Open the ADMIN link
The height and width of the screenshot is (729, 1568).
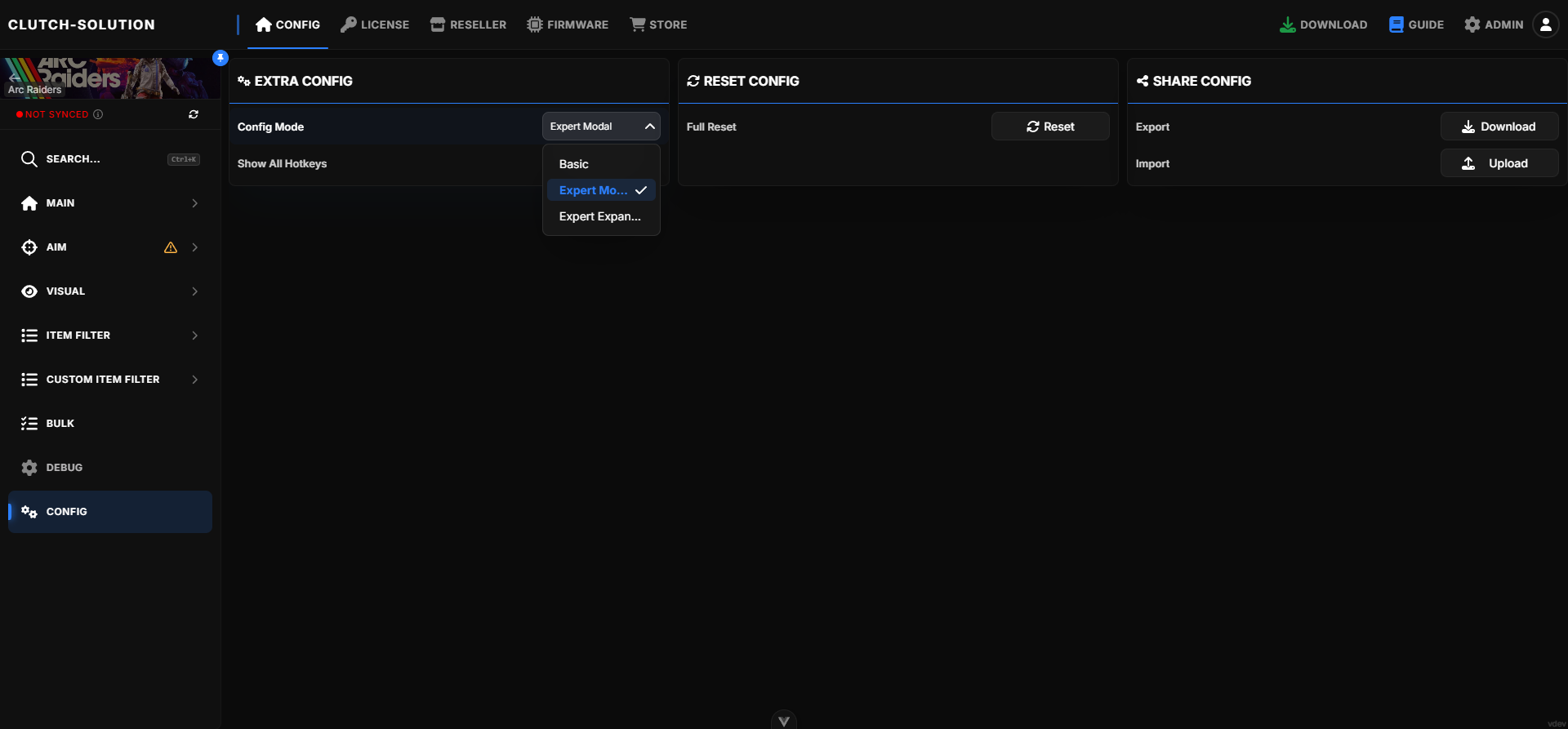coord(1494,24)
